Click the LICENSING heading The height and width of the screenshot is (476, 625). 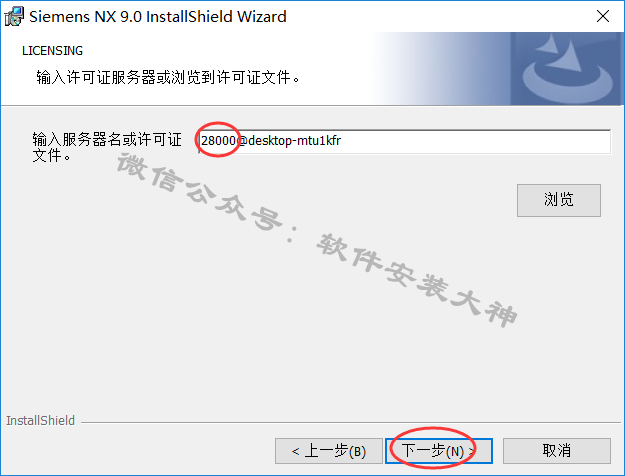tap(53, 51)
